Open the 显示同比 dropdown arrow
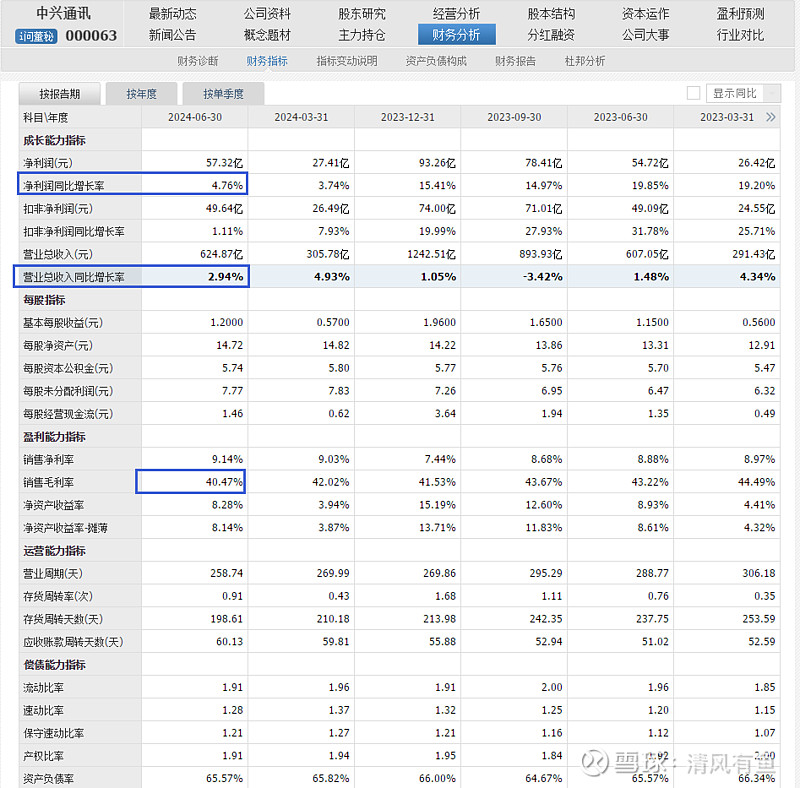Viewport: 800px width, 788px height. pos(772,93)
